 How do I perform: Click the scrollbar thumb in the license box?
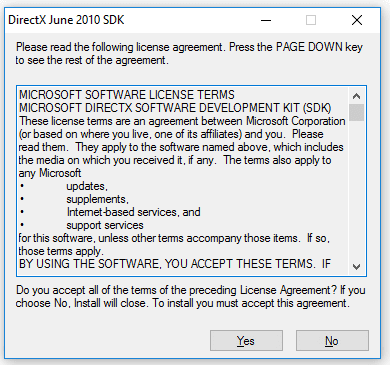coord(356,112)
